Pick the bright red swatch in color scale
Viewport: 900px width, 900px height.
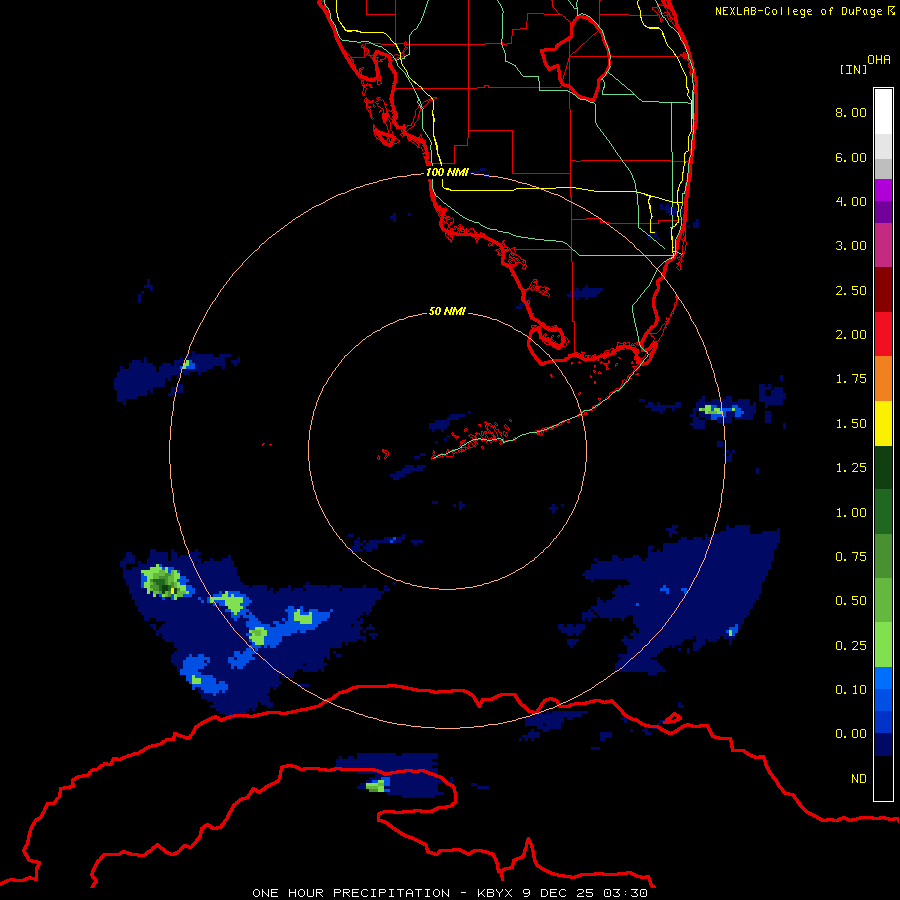tap(883, 334)
